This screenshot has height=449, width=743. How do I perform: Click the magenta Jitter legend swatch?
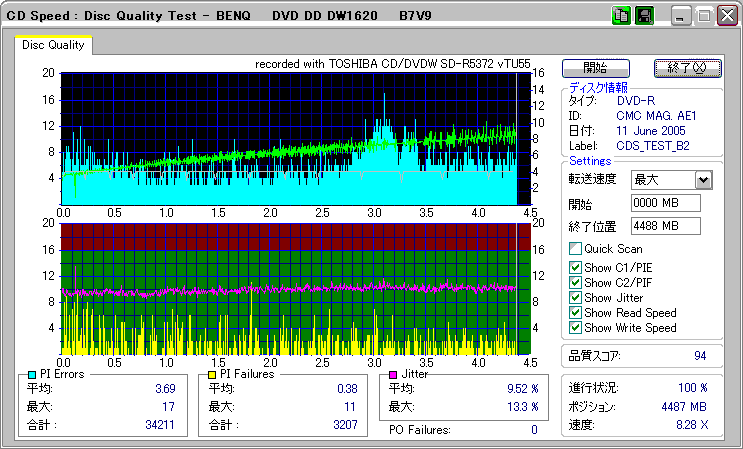(x=393, y=374)
